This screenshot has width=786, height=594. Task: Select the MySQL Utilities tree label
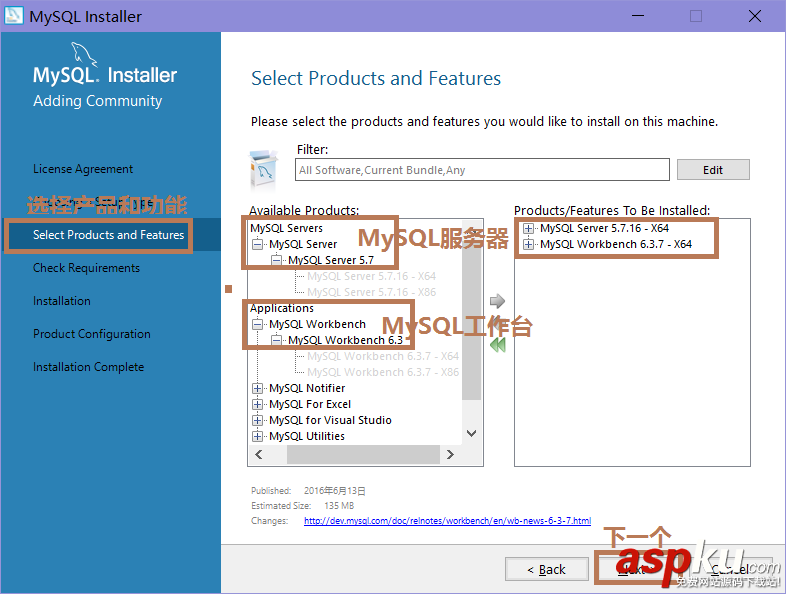click(307, 437)
